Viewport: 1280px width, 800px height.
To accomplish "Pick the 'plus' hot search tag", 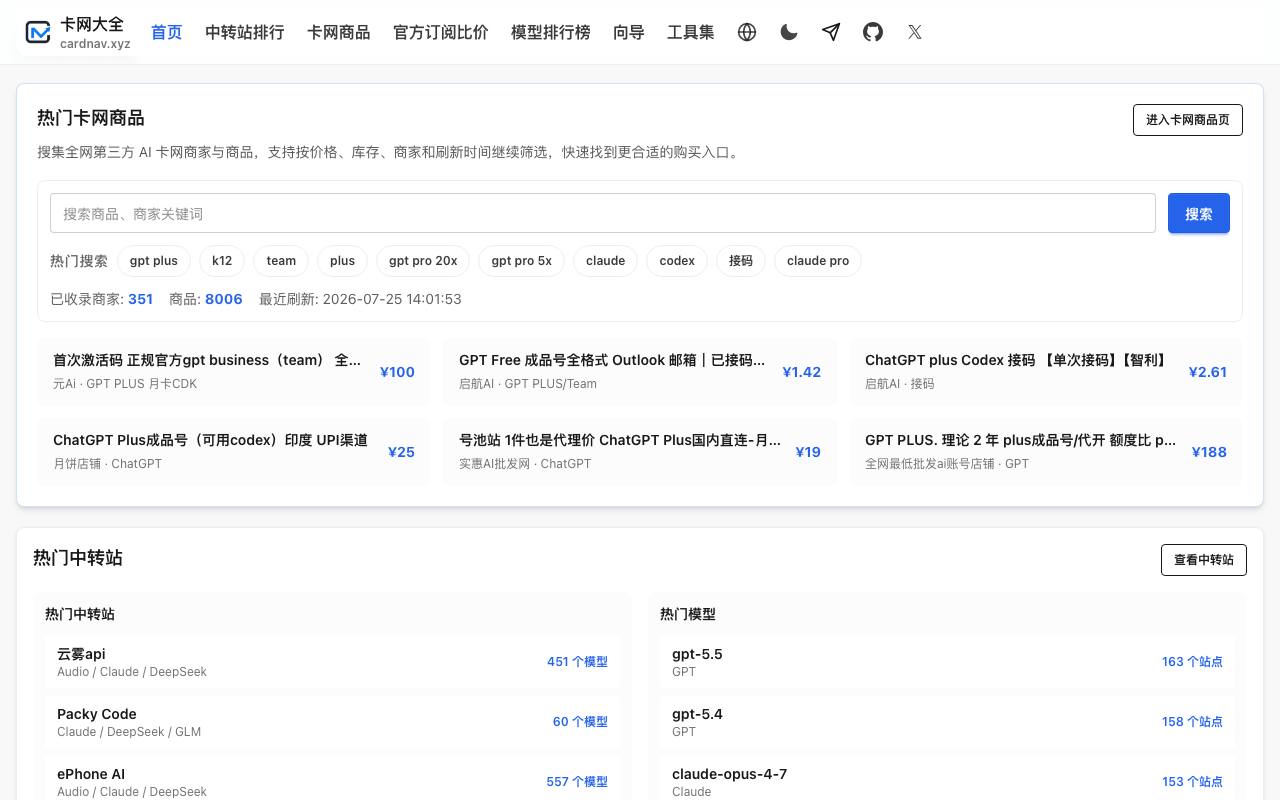I will 343,261.
